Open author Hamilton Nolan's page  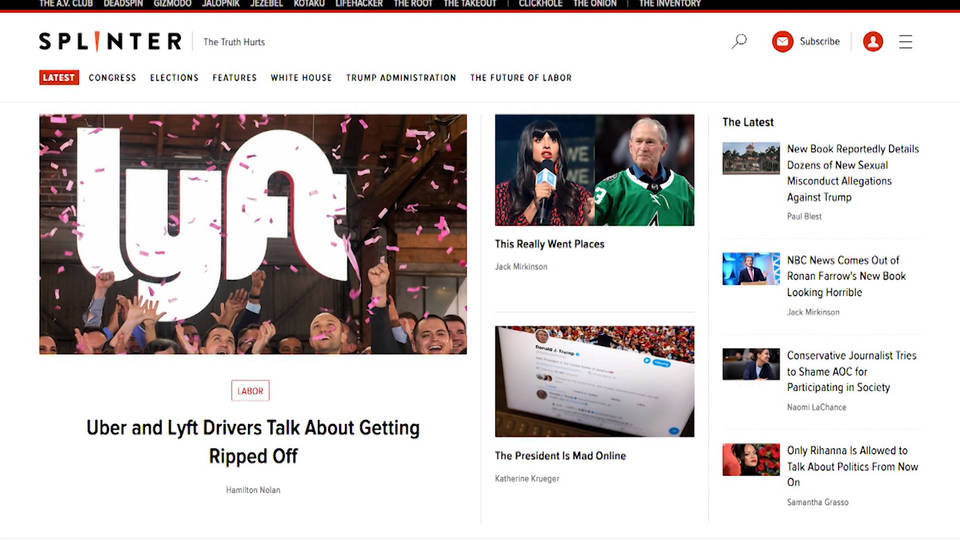tap(253, 490)
